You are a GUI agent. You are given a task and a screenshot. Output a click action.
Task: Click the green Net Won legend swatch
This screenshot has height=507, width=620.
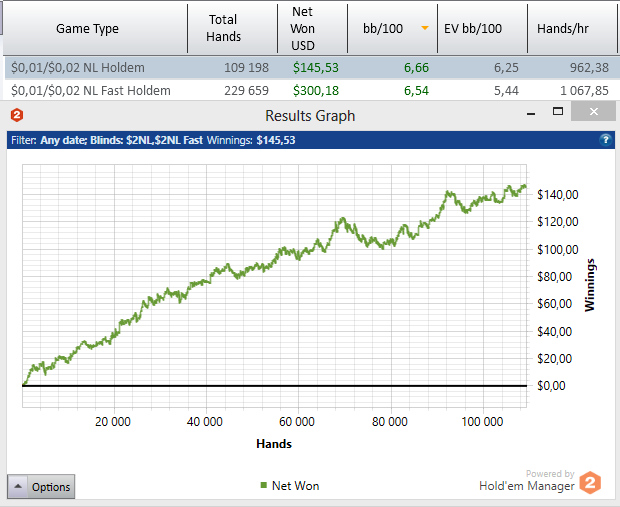pos(264,485)
